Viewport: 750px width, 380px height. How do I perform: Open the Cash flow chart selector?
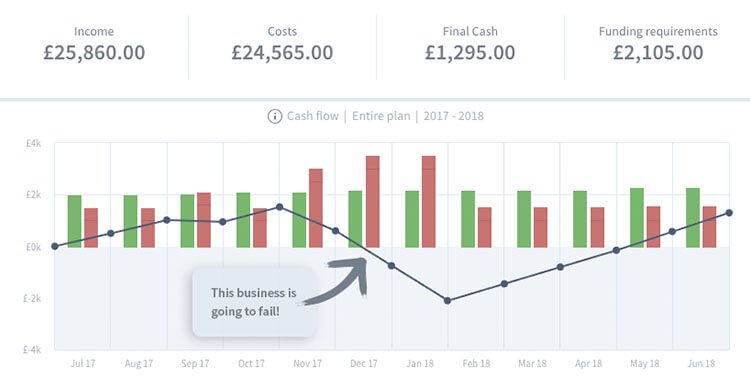point(313,116)
